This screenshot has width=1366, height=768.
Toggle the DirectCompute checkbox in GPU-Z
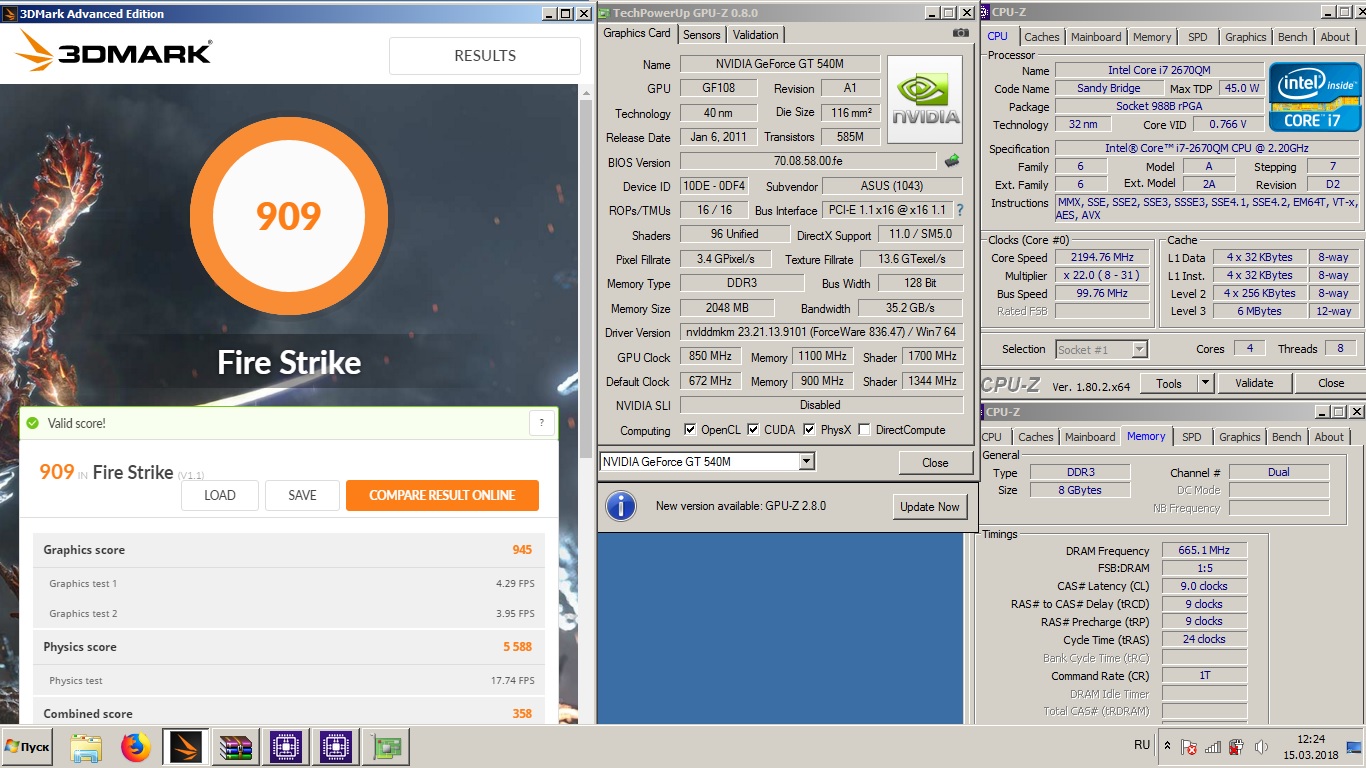coord(864,430)
